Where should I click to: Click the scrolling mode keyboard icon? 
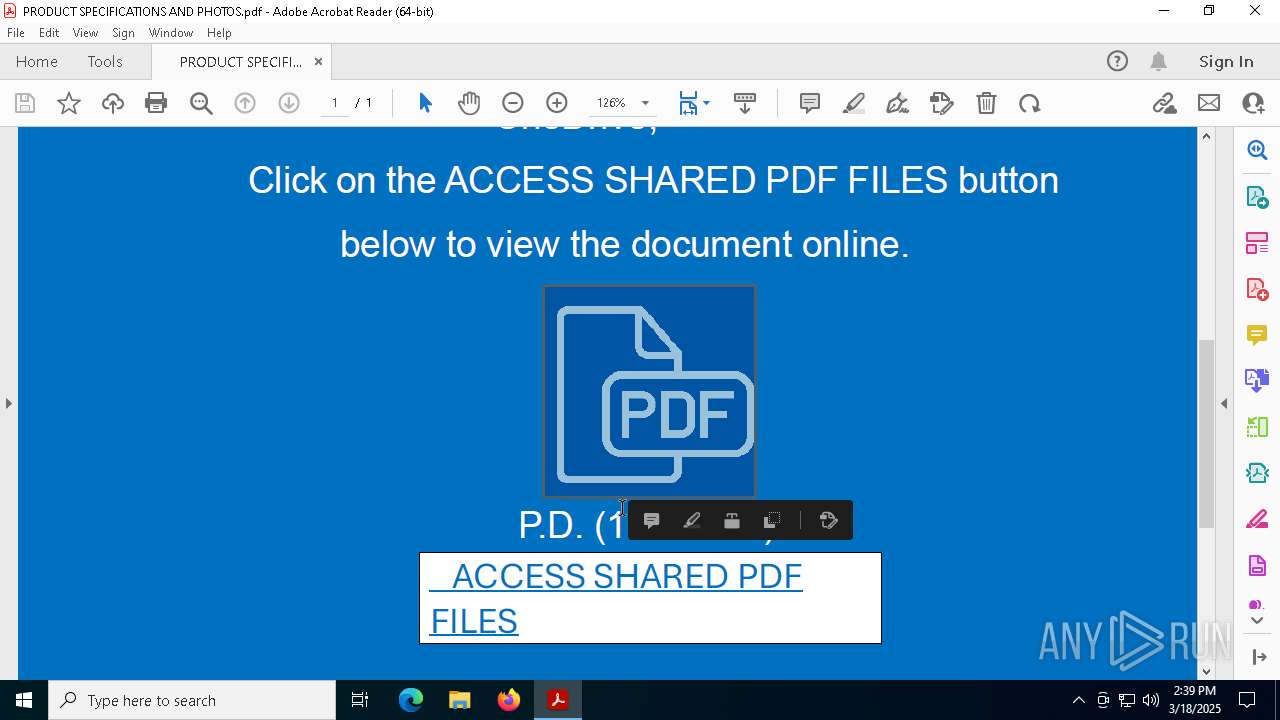744,103
